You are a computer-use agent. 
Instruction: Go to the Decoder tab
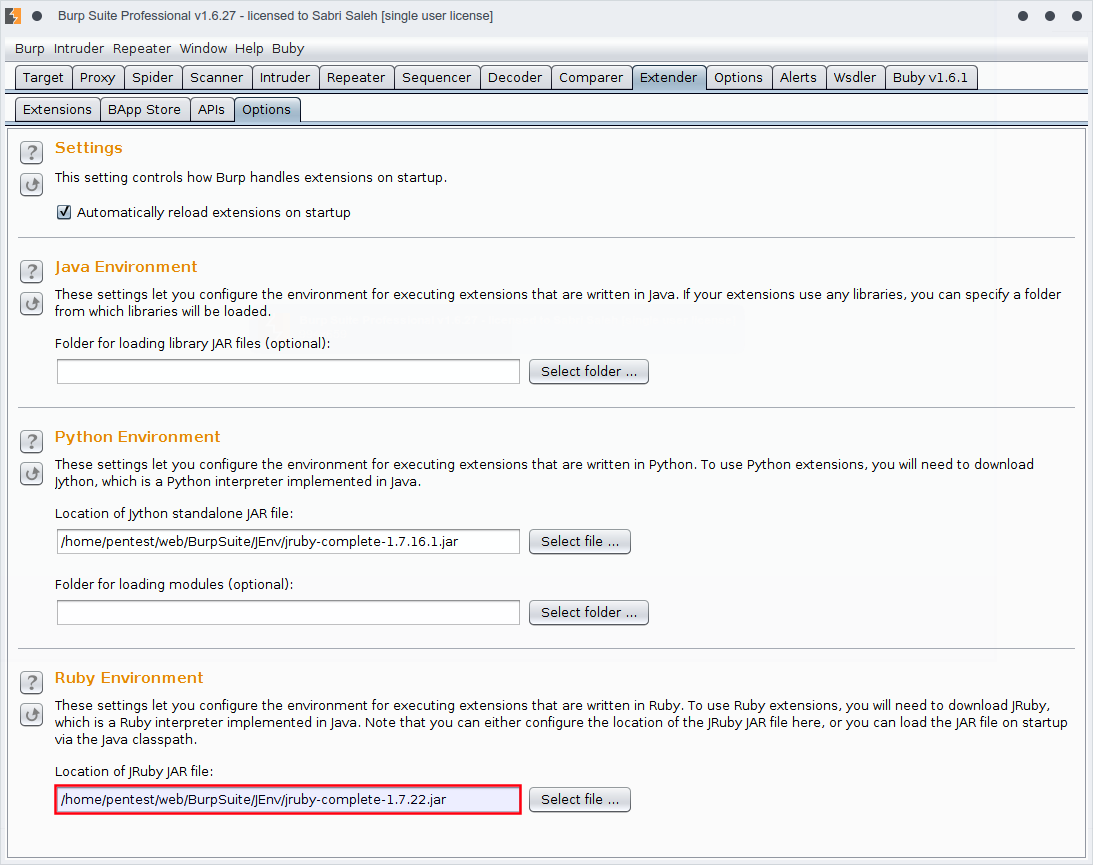click(x=515, y=77)
